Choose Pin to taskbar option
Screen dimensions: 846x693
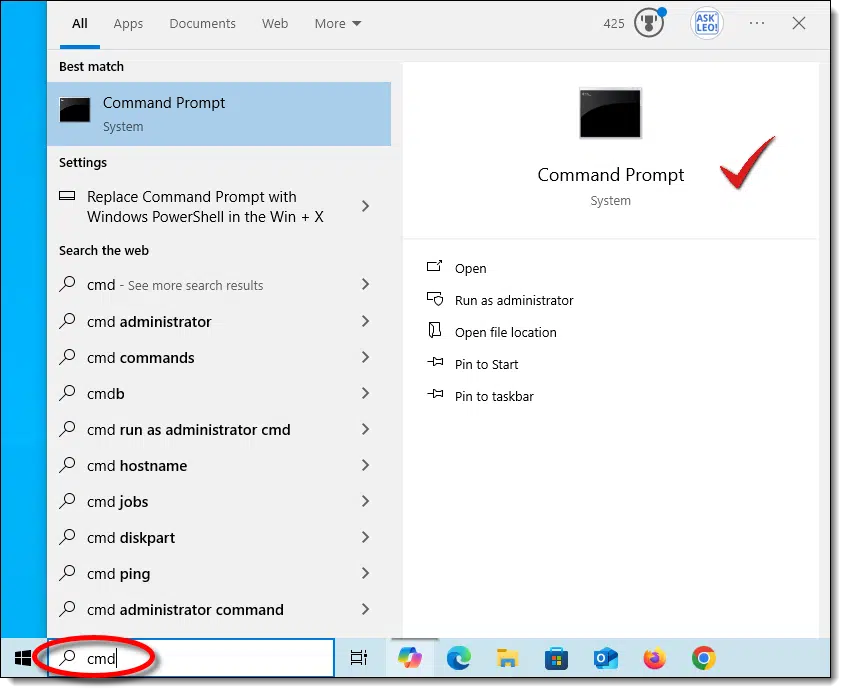click(494, 396)
